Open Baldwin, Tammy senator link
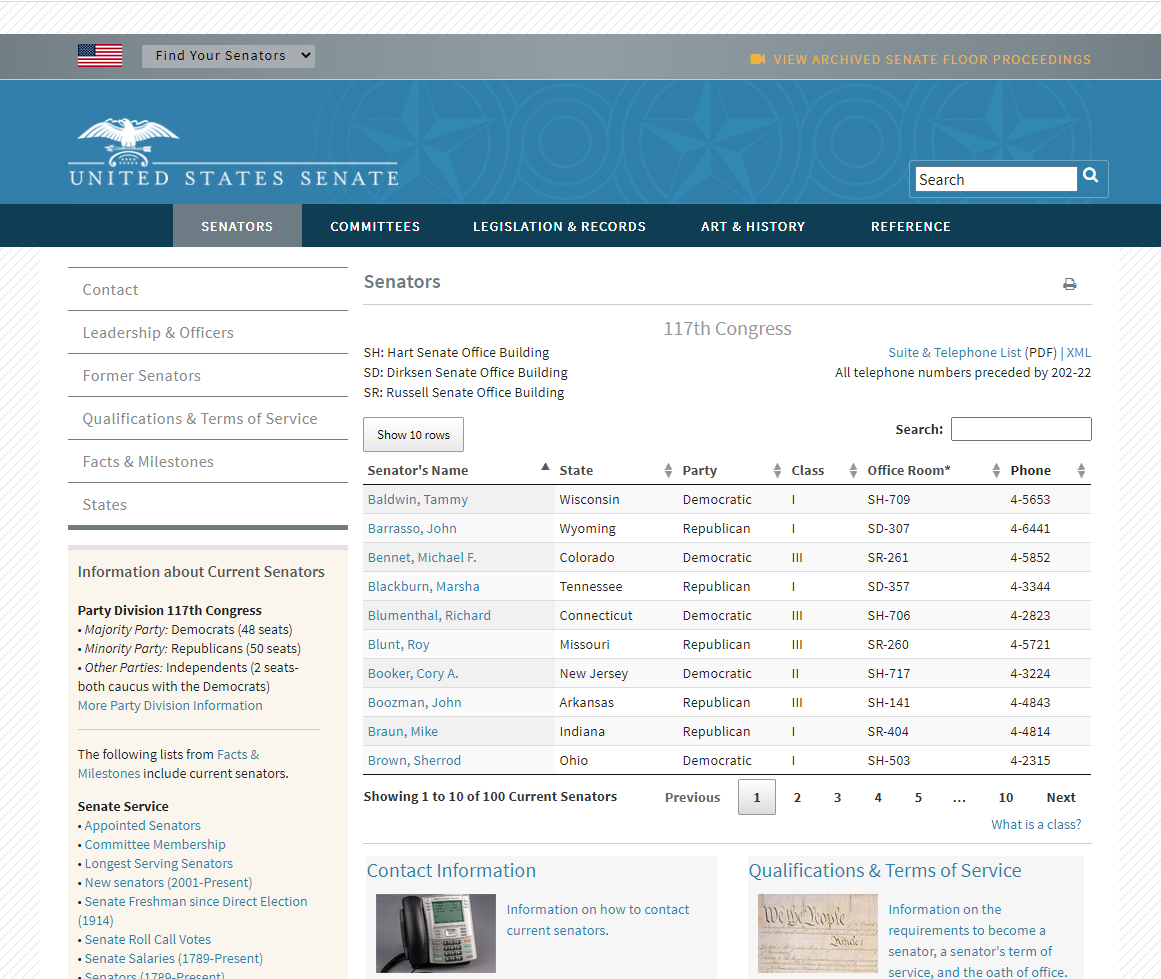The width and height of the screenshot is (1161, 979). [x=418, y=499]
